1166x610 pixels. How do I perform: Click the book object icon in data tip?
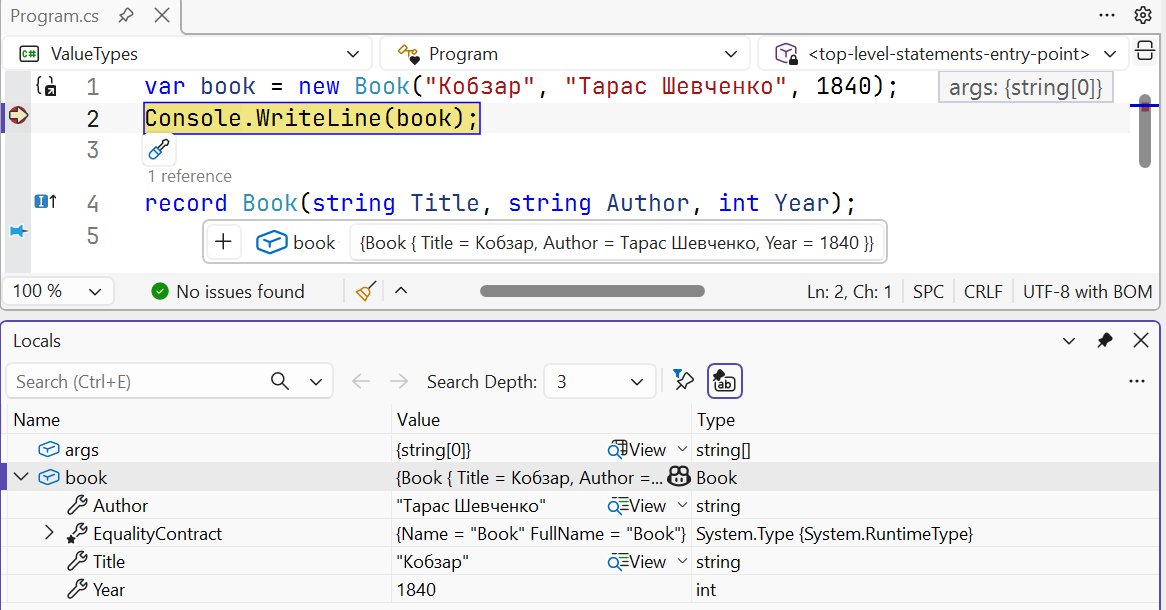pos(271,242)
